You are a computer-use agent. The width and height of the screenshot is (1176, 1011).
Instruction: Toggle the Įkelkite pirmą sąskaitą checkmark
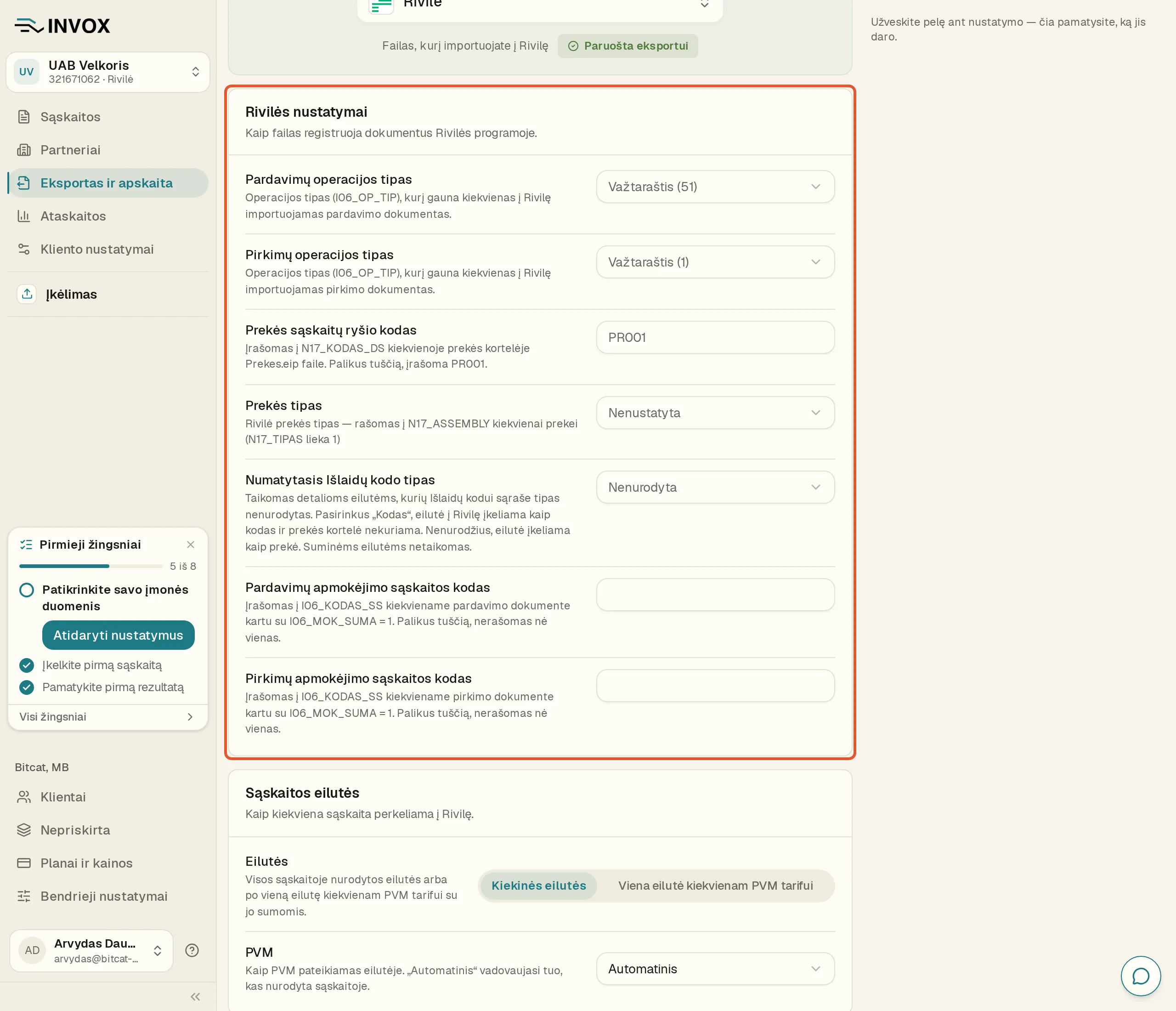[x=27, y=665]
